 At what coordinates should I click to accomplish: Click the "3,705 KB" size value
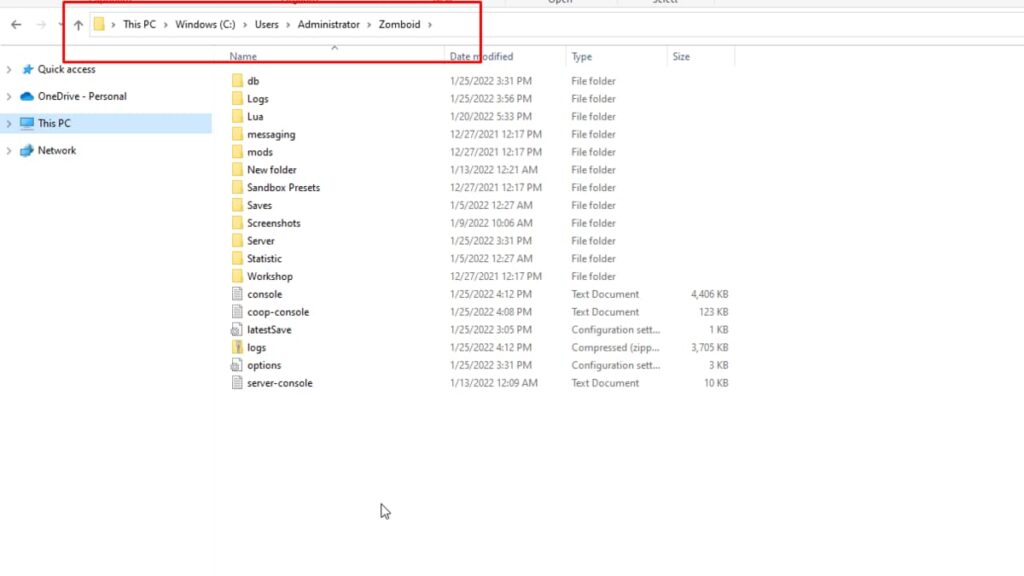pos(709,347)
